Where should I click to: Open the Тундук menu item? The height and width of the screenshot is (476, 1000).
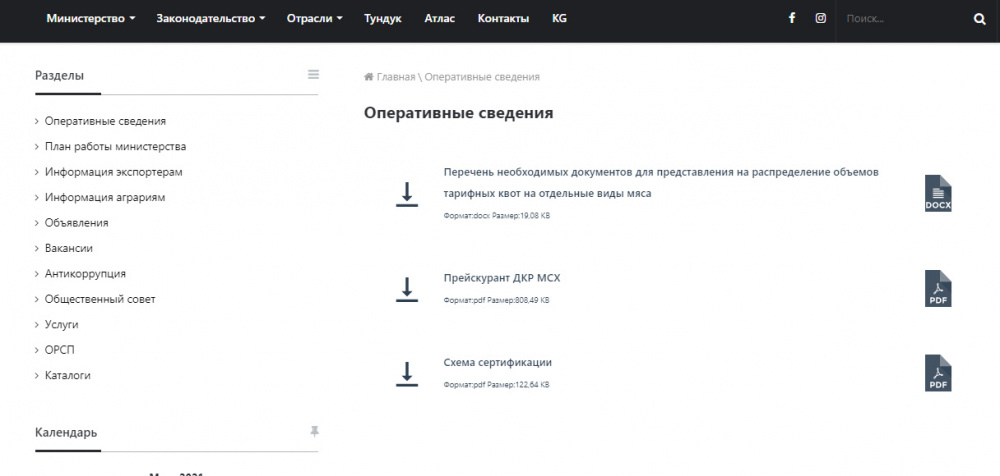pos(383,18)
